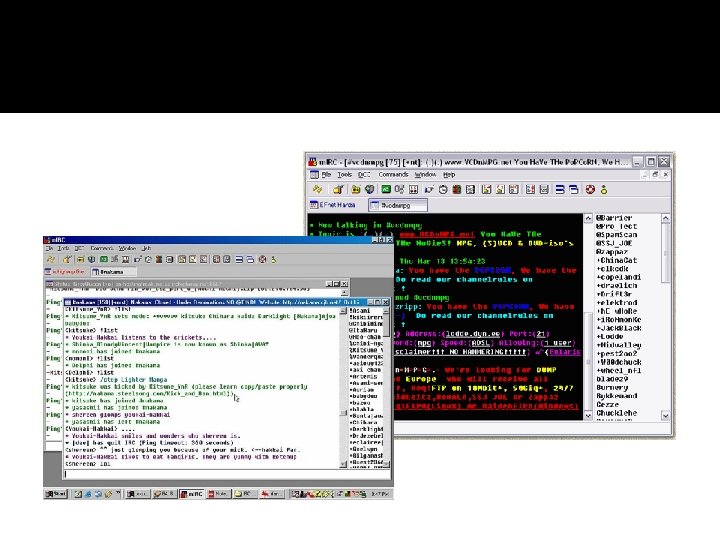Click the globe List Channels icon in #nakama window

click(x=91, y=259)
